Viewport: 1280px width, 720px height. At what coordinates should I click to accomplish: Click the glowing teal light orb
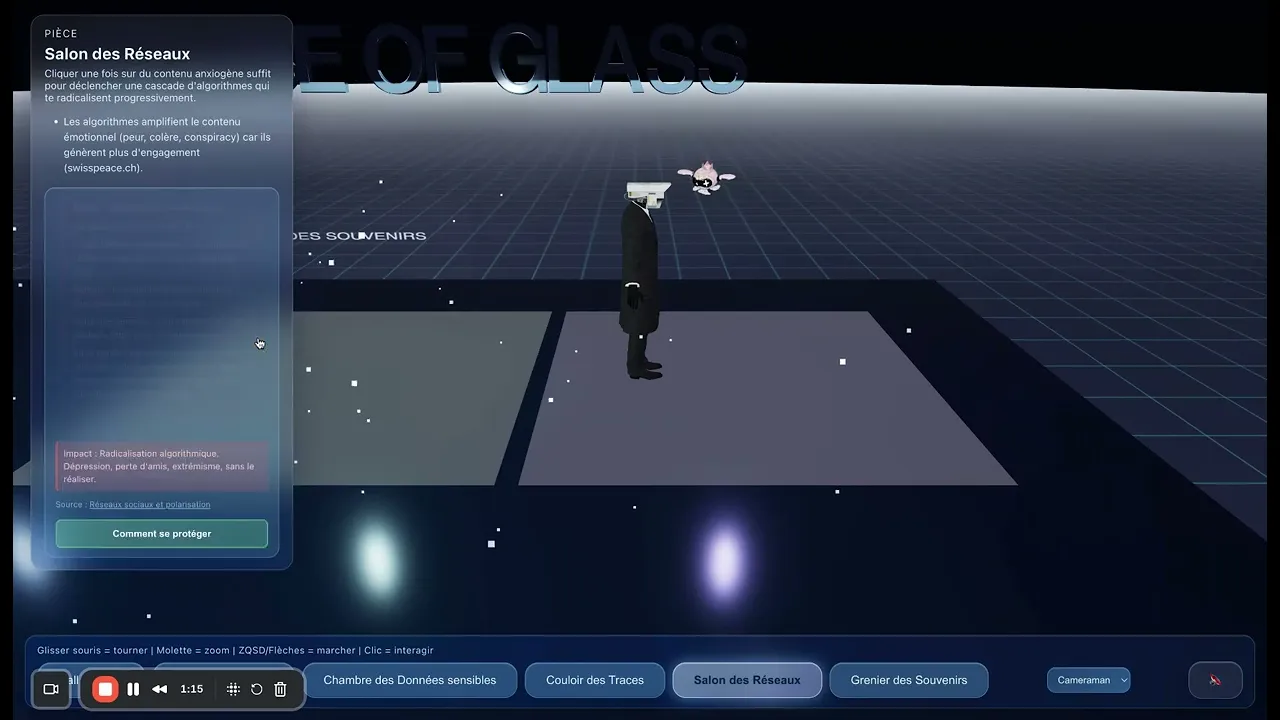pos(377,558)
